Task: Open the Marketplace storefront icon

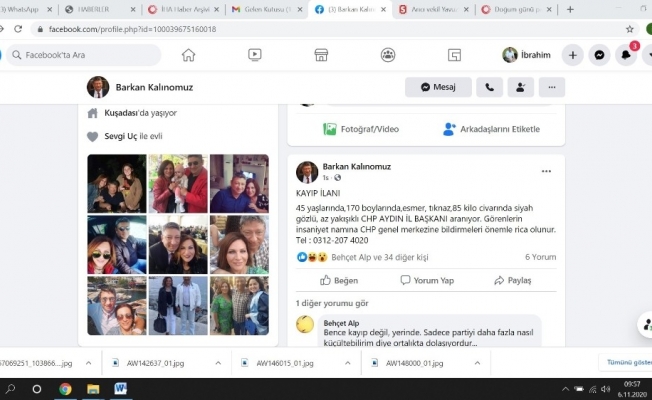Action: coord(321,55)
